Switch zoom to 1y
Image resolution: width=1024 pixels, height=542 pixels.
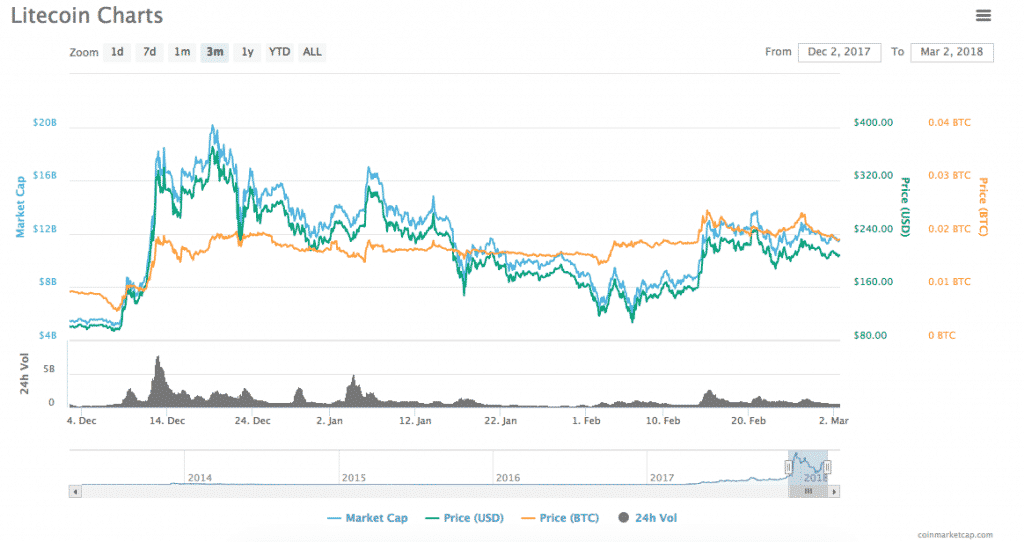click(247, 52)
